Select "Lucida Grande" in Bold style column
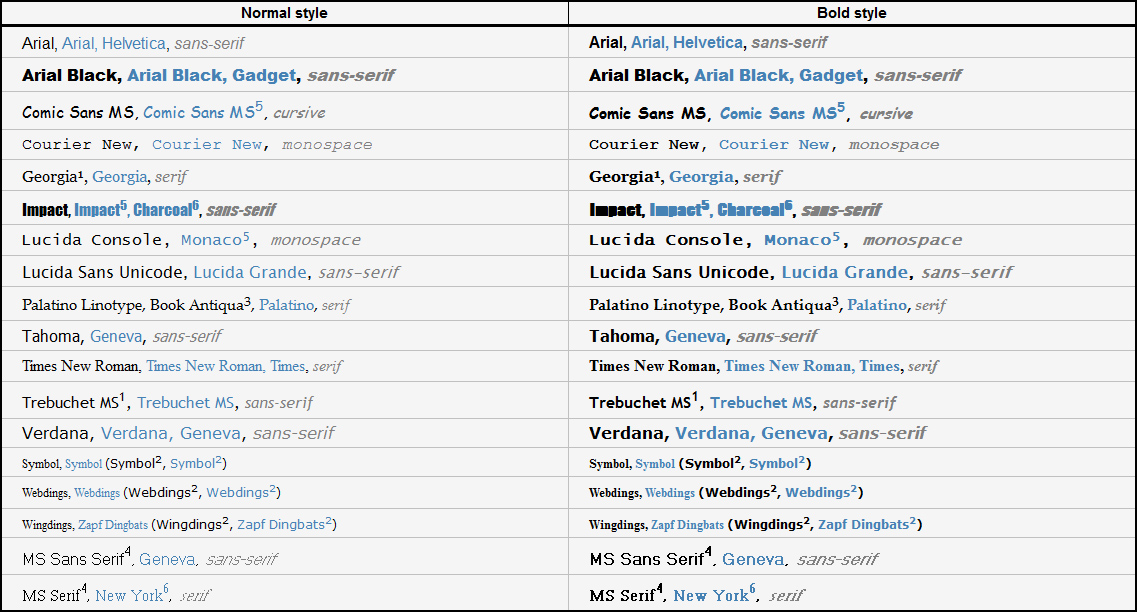The width and height of the screenshot is (1137, 612). (x=844, y=273)
